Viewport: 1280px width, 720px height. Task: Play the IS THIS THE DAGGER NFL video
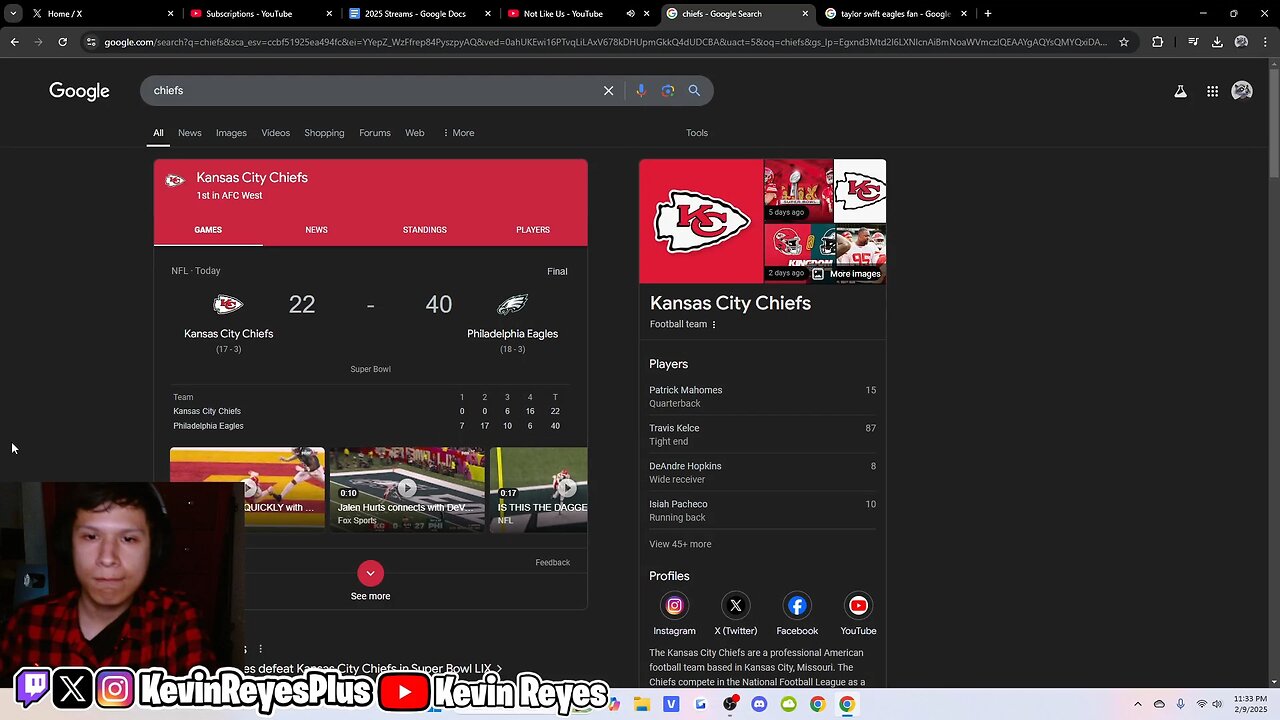[538, 489]
